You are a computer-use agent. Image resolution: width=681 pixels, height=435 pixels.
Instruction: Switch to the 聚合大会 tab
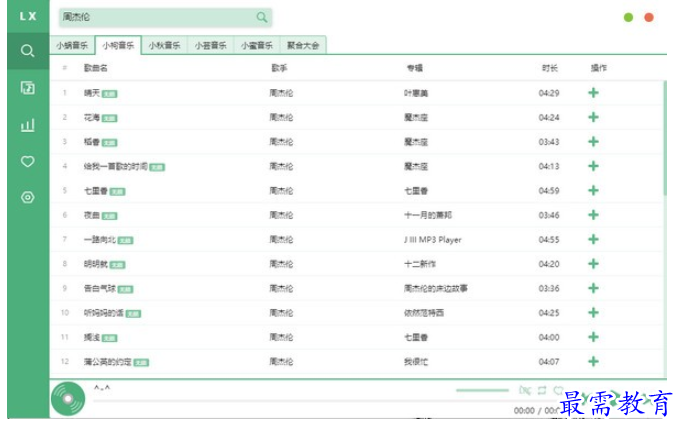click(303, 45)
